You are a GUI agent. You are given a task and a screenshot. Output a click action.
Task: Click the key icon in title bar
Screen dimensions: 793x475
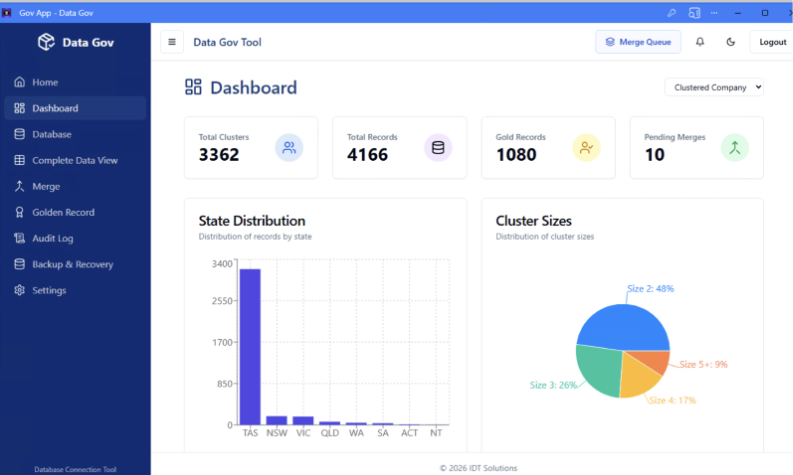tap(671, 13)
